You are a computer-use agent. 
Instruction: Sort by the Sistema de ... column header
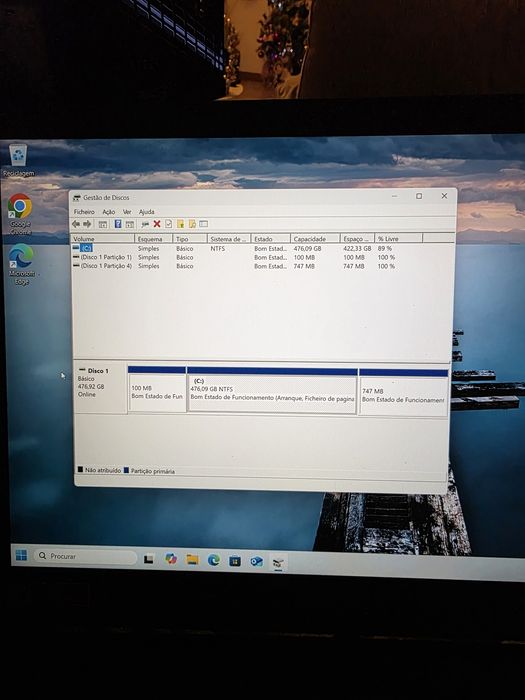[229, 239]
